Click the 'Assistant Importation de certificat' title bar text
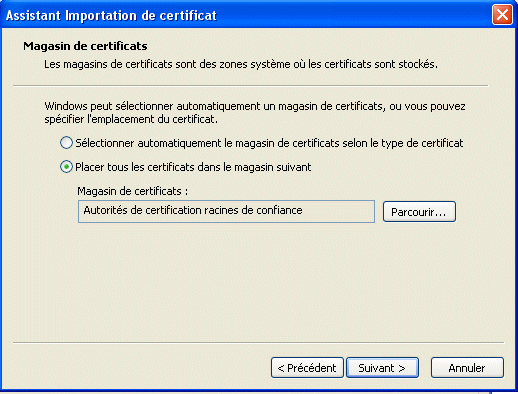Screen dimensions: 518x394 (x=111, y=16)
